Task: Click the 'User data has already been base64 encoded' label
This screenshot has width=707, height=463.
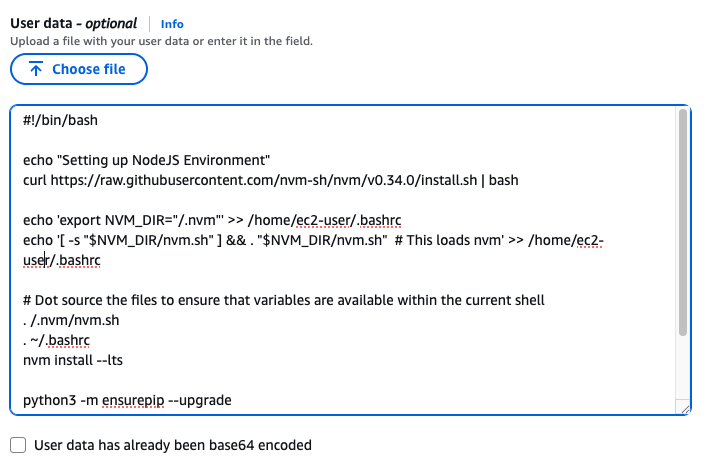Action: [173, 445]
